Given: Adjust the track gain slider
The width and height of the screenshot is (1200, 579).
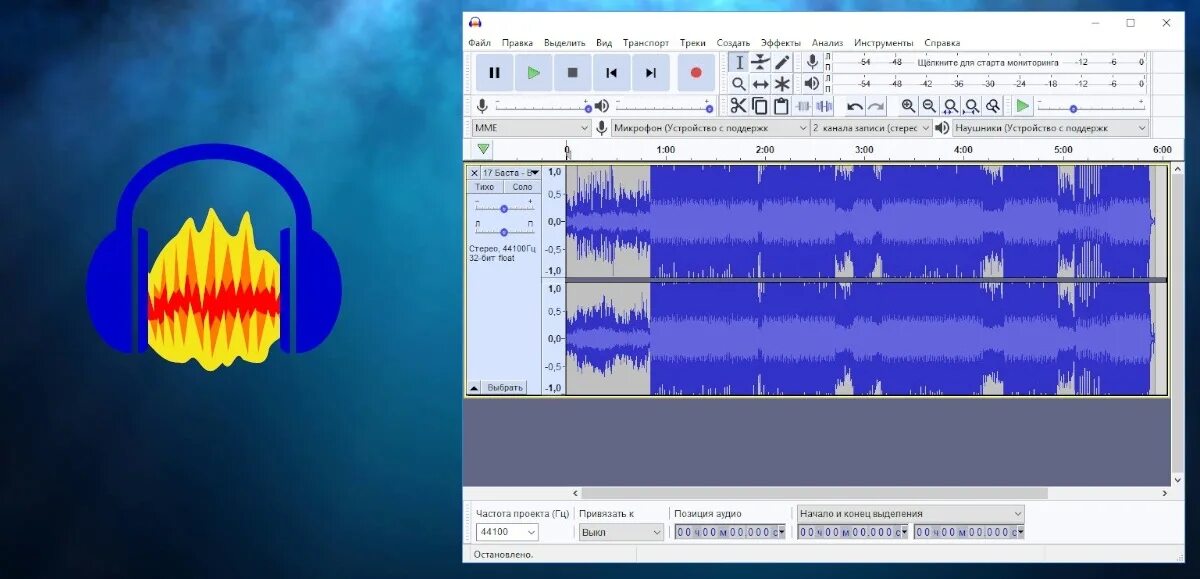Looking at the screenshot, I should tap(504, 208).
